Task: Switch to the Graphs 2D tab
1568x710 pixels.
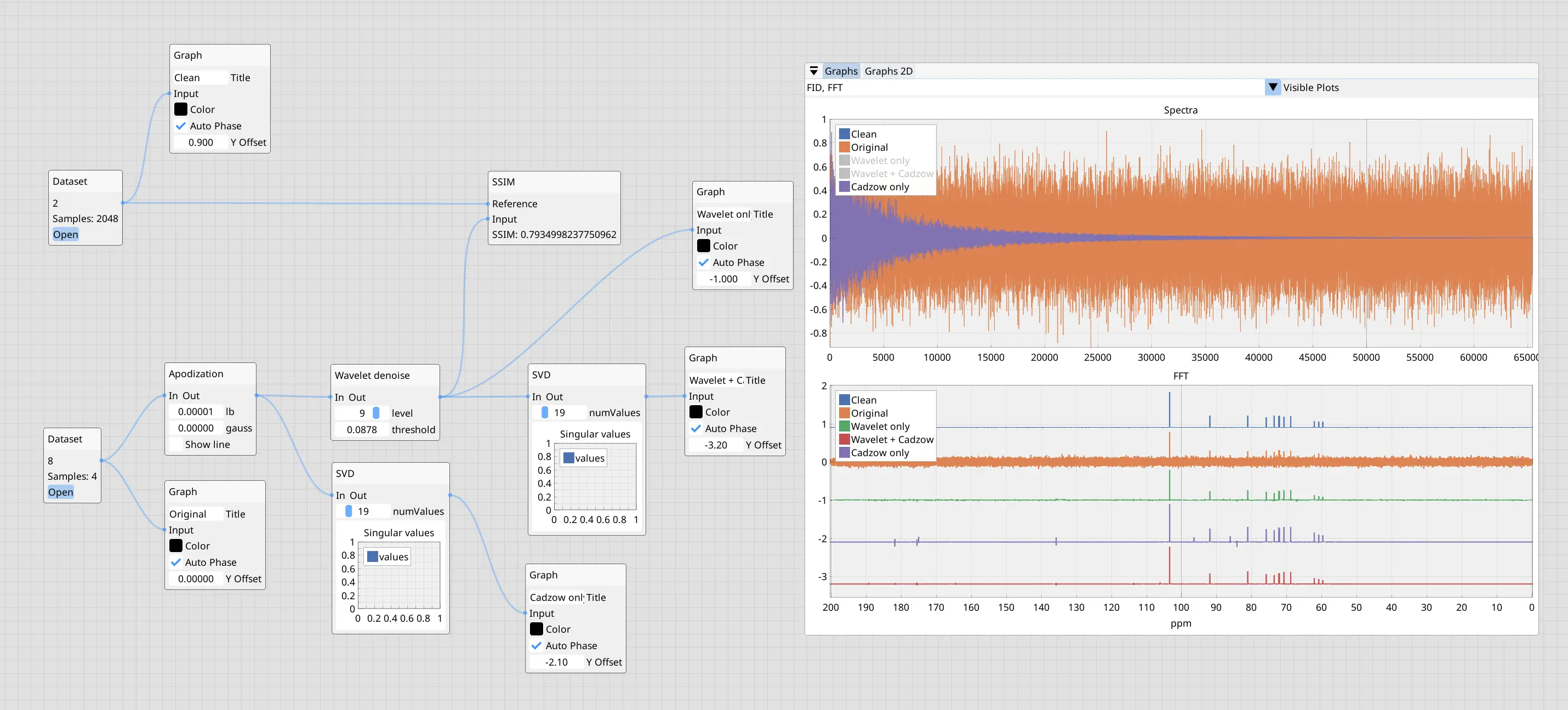Action: 888,71
